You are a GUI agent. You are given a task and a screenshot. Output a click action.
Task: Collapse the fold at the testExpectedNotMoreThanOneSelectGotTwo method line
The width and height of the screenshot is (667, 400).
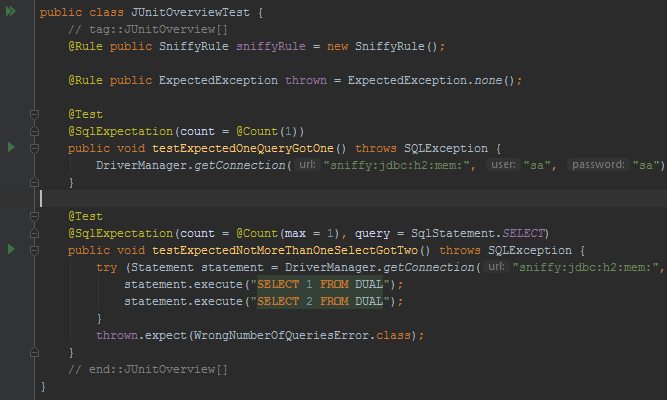coord(34,250)
